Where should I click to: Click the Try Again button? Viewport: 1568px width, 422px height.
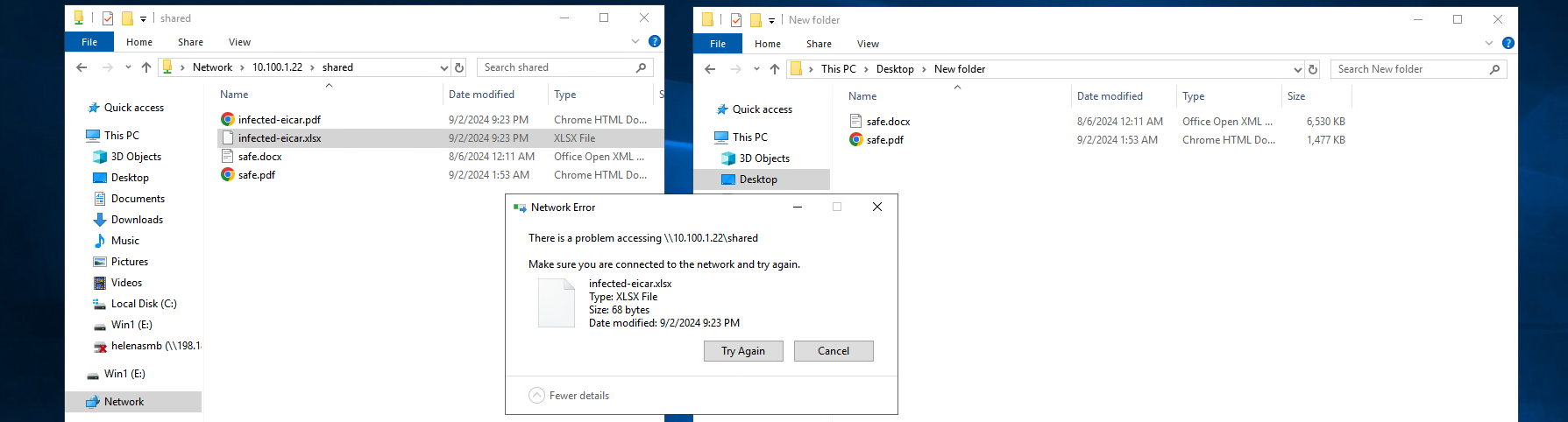(742, 351)
